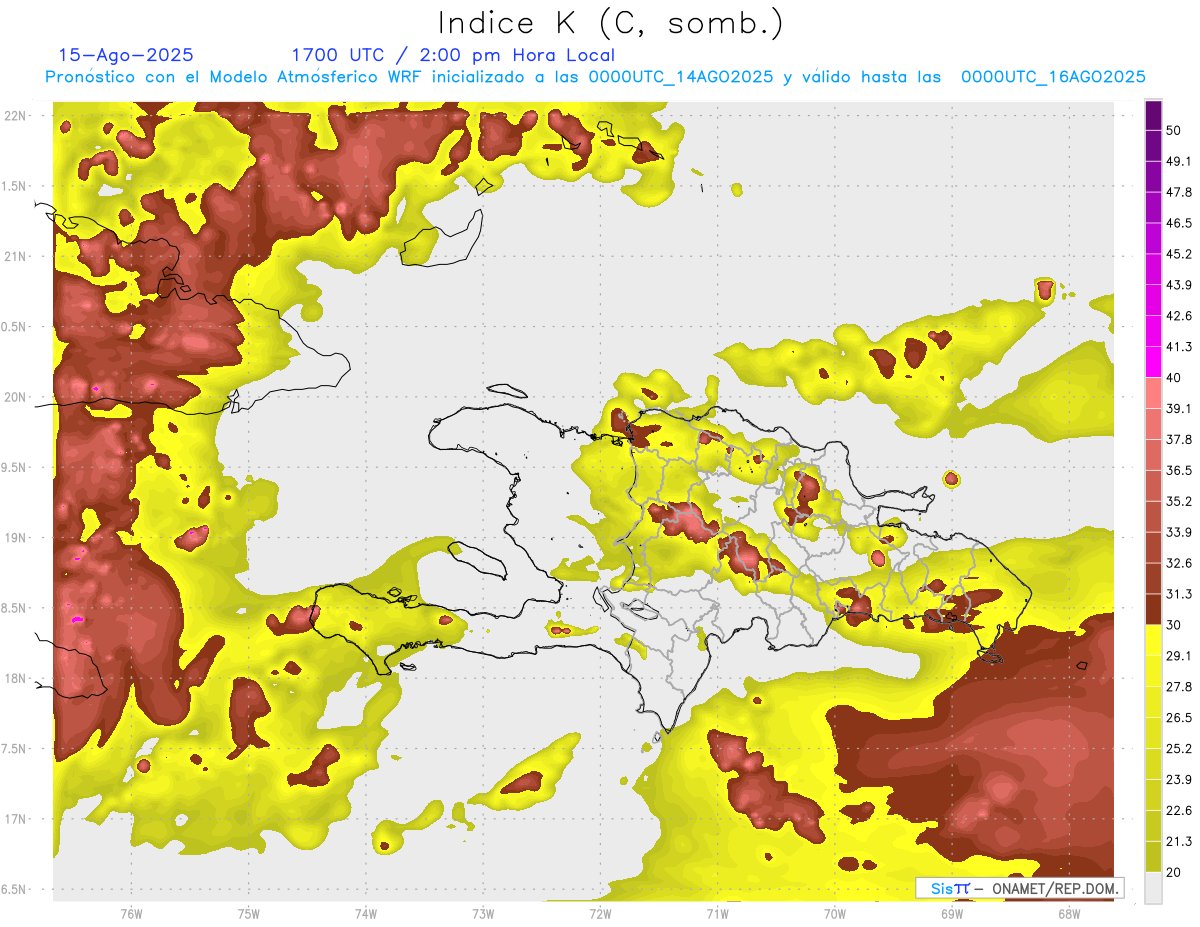Click the colorbar value "47.8"

click(x=1178, y=192)
